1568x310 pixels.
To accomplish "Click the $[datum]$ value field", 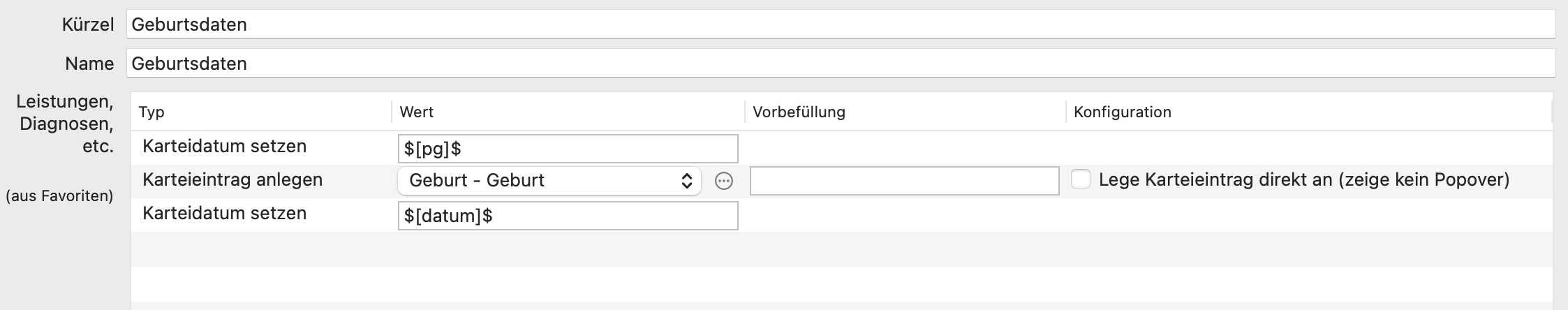I will [x=568, y=216].
